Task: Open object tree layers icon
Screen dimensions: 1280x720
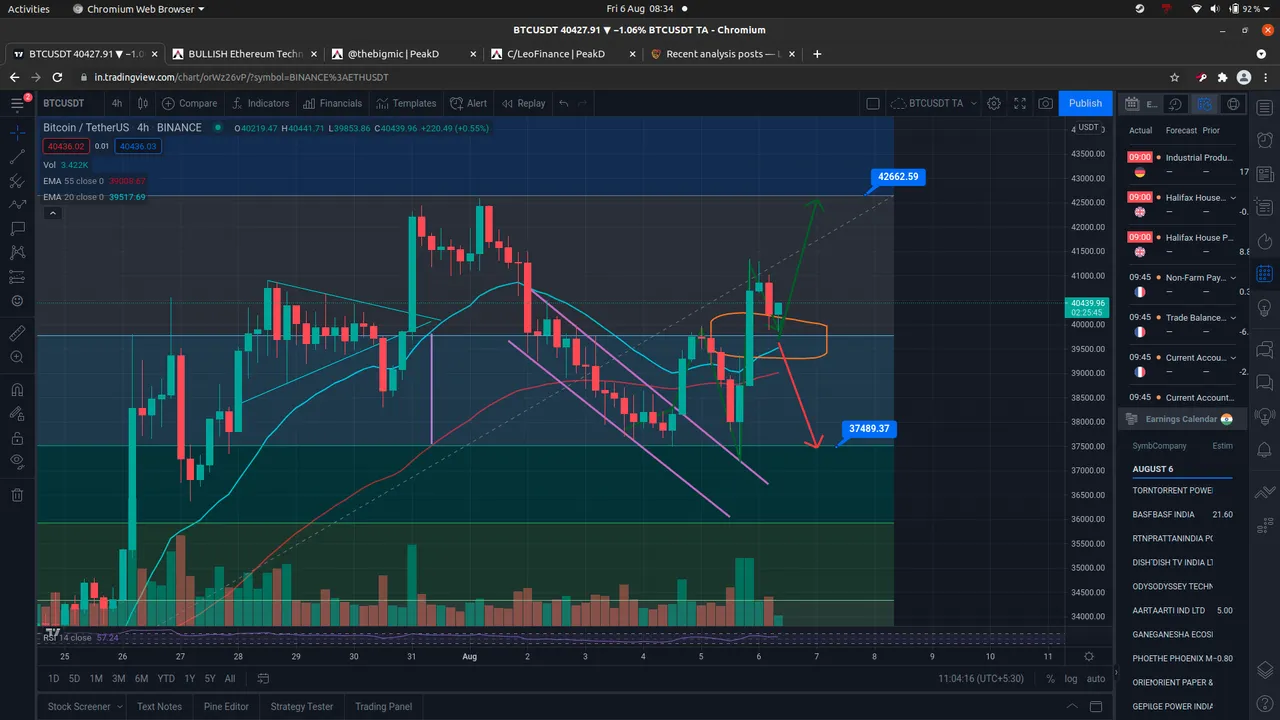Action: coord(1264,669)
